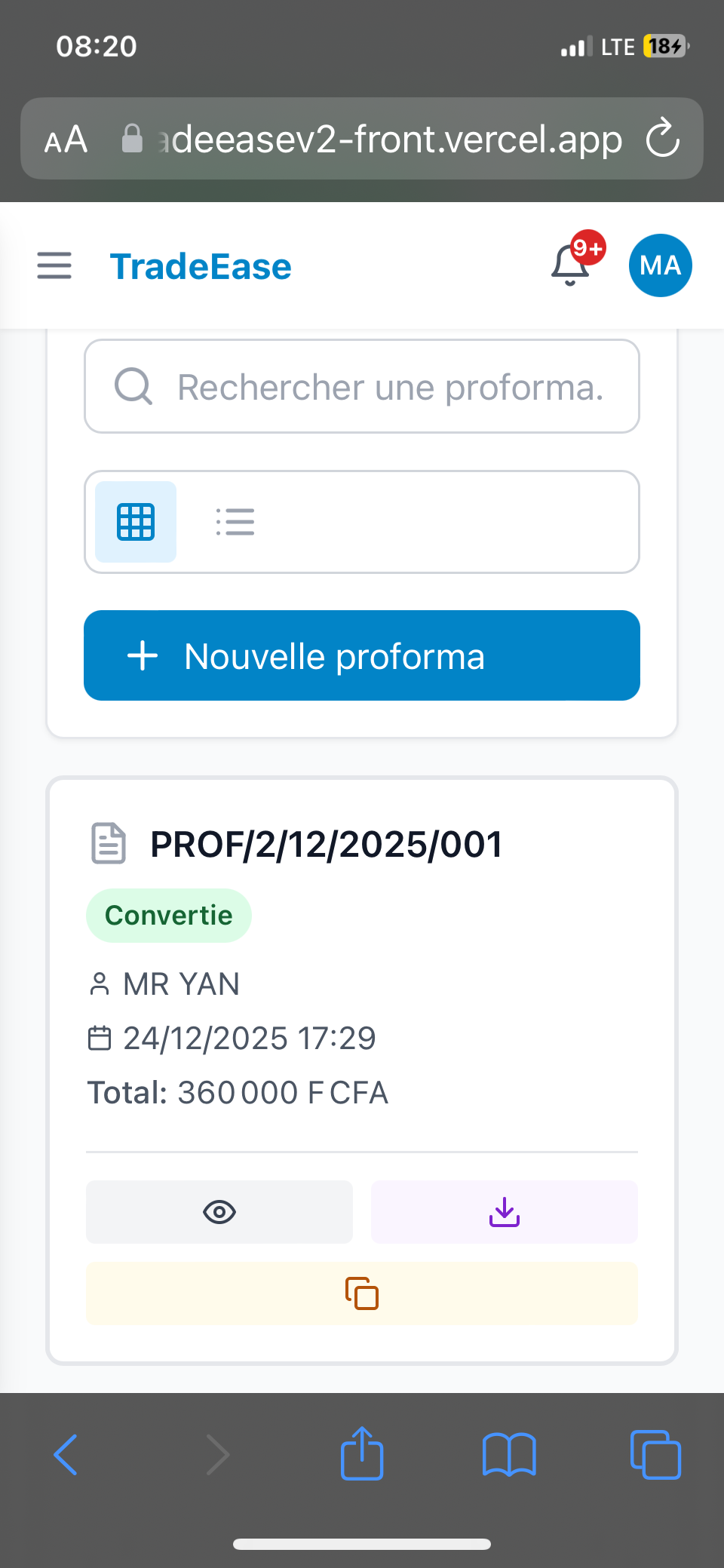Open the hamburger navigation menu
This screenshot has width=724, height=1568.
click(54, 265)
